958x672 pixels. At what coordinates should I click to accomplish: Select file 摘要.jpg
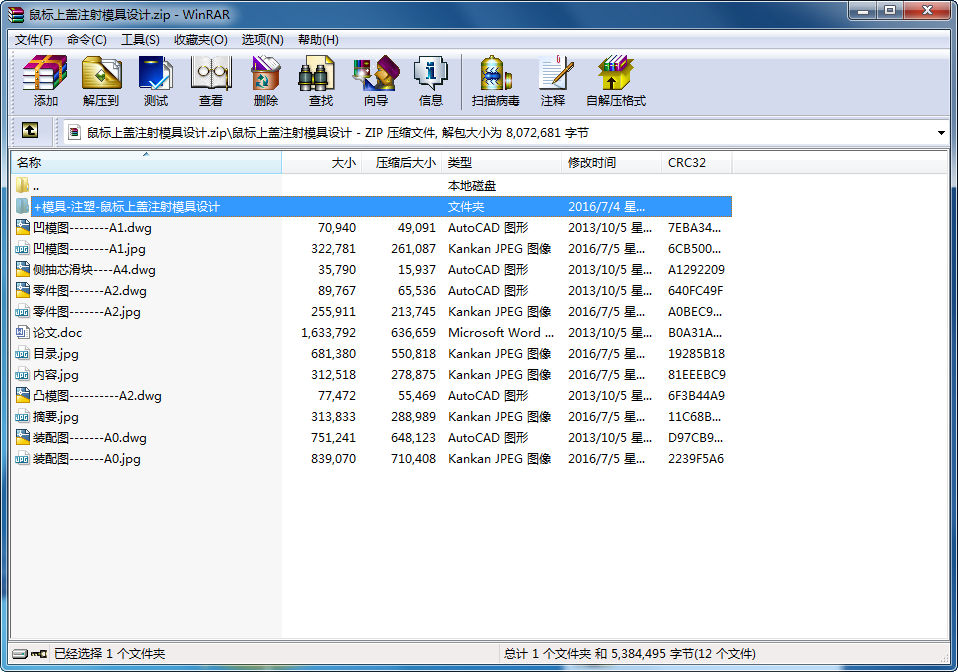(56, 417)
